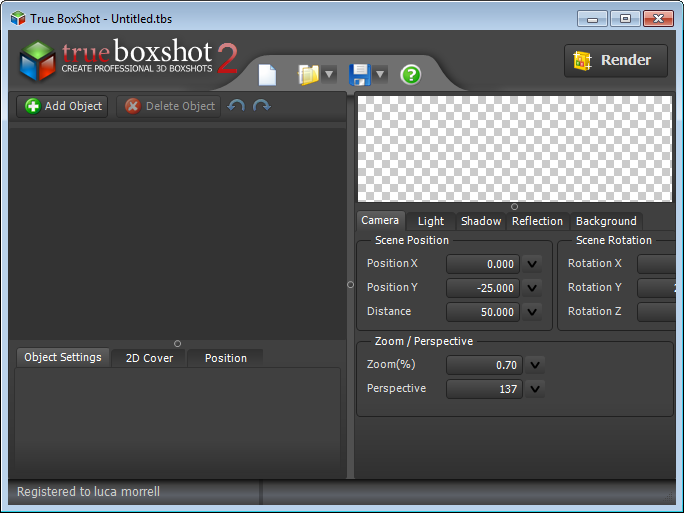Expand the Perspective dropdown arrow

point(535,389)
